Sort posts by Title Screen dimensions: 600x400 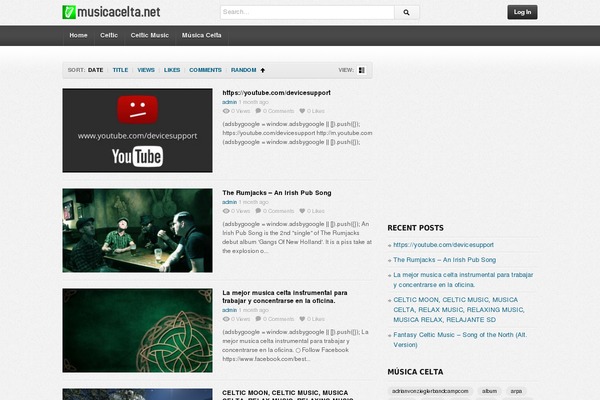point(120,70)
